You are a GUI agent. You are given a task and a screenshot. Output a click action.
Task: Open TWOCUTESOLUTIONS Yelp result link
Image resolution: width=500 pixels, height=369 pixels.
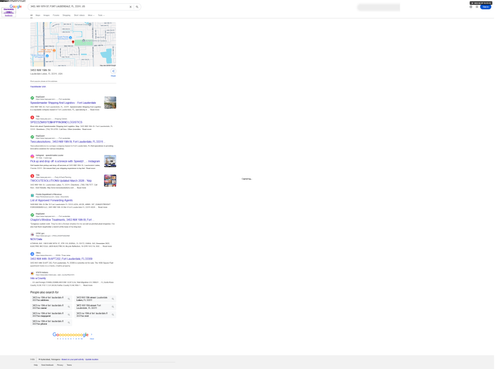61,181
